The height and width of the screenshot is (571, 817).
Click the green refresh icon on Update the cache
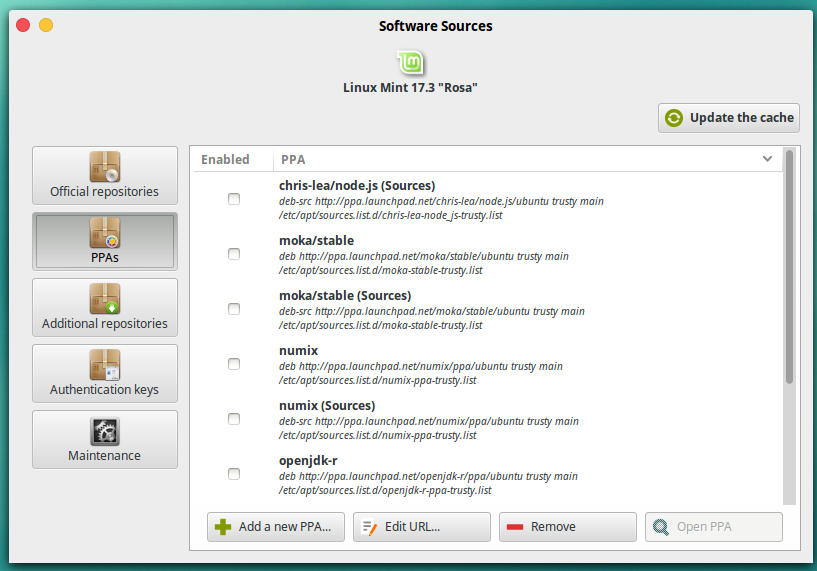pyautogui.click(x=674, y=118)
